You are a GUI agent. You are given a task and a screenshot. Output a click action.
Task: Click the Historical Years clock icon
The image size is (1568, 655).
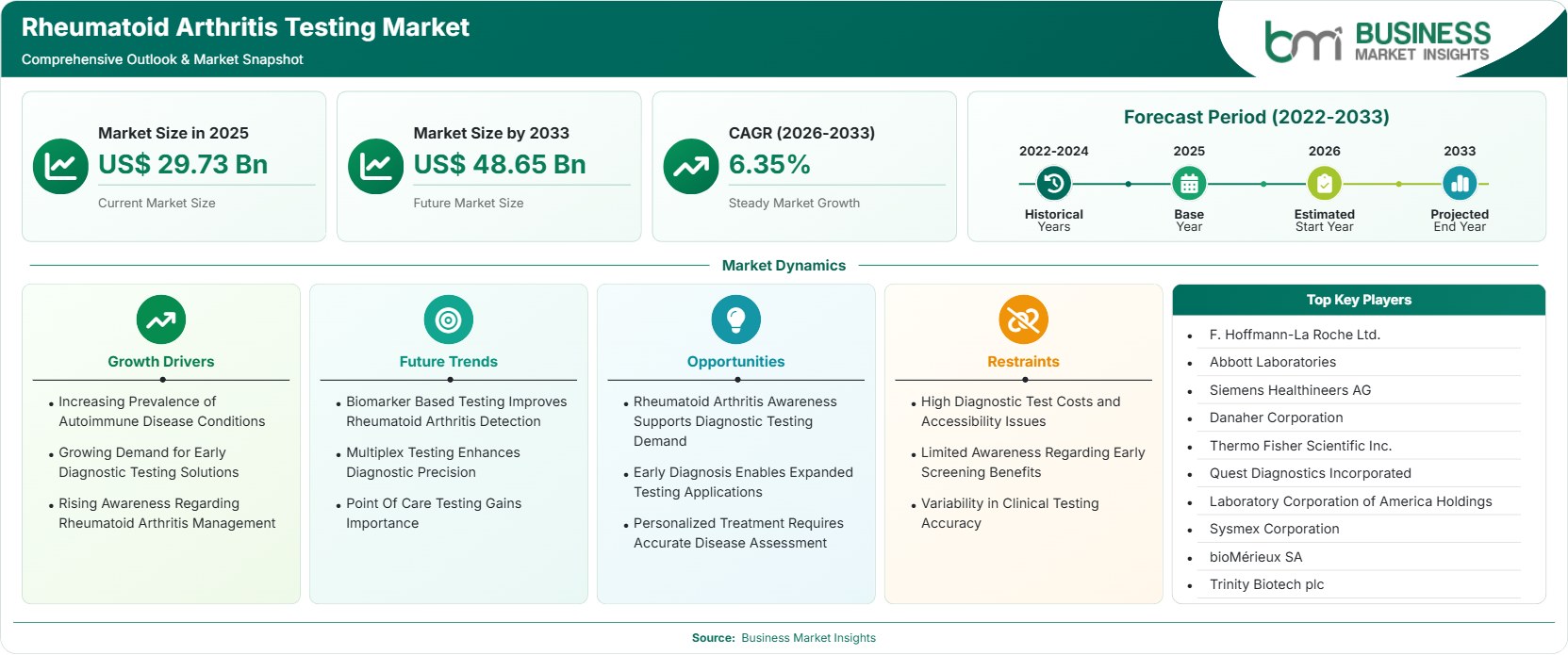click(1054, 184)
